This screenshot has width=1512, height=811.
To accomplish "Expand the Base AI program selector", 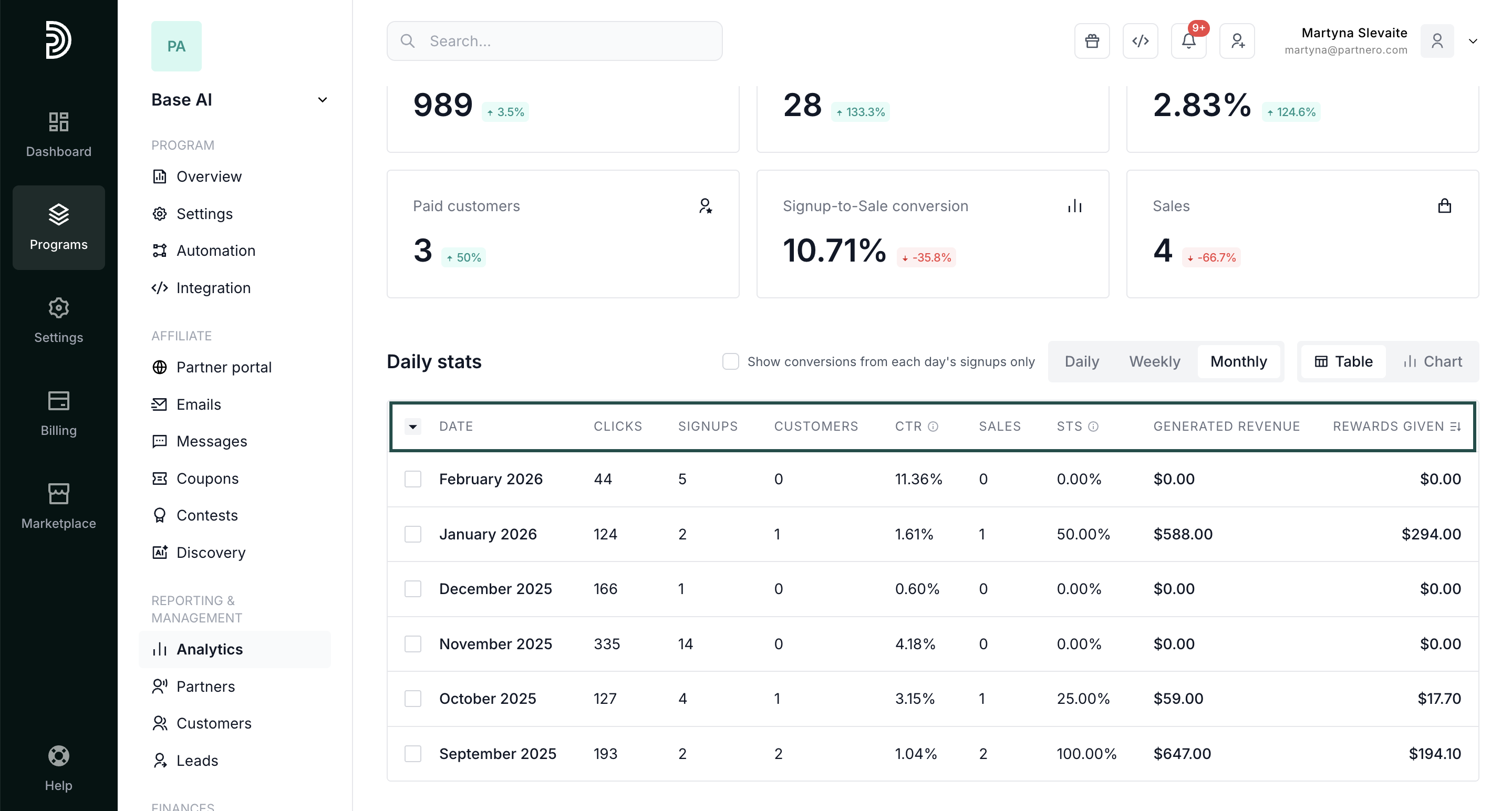I will (322, 100).
